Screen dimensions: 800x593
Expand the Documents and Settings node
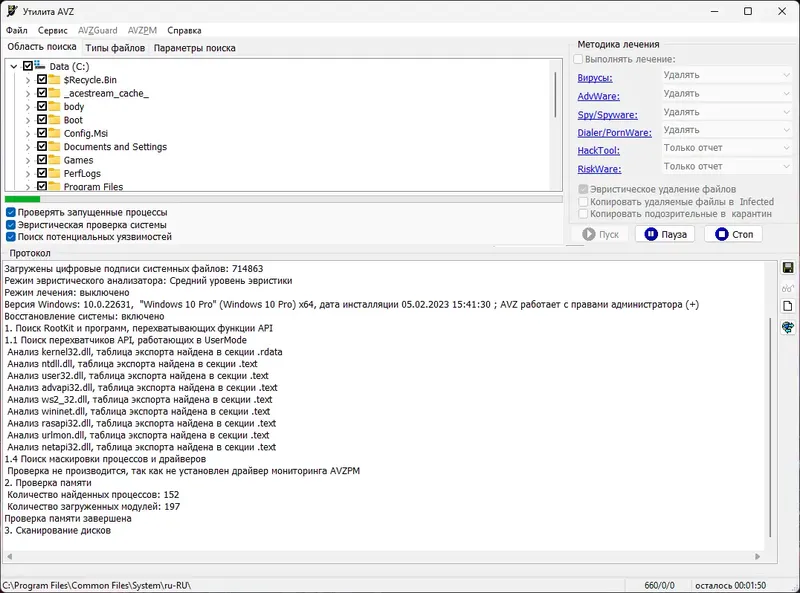pos(28,147)
